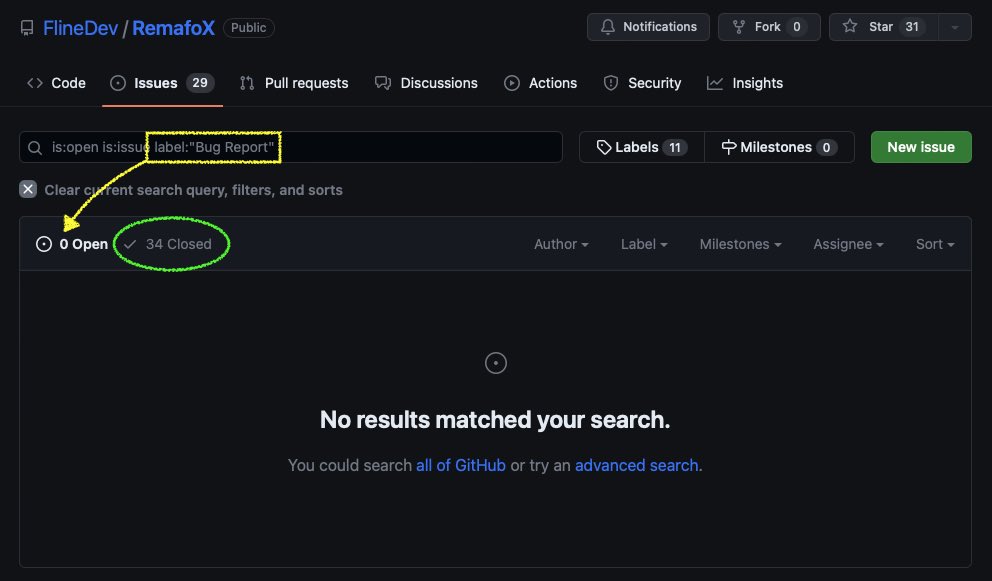Image resolution: width=992 pixels, height=581 pixels.
Task: Click the Code brackets icon
Action: pyautogui.click(x=35, y=83)
